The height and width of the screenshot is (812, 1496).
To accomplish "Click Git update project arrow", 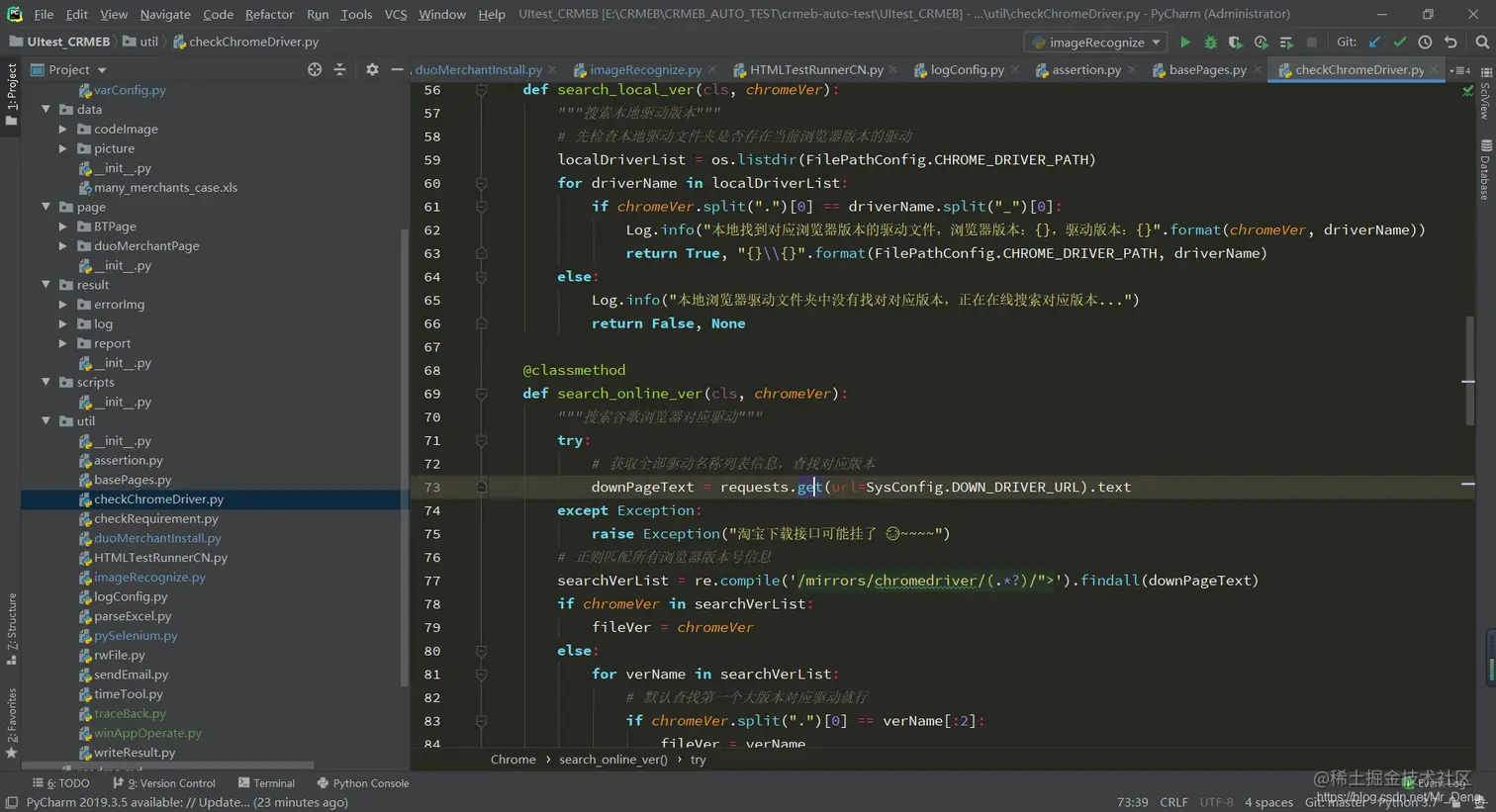I will pos(1374,43).
